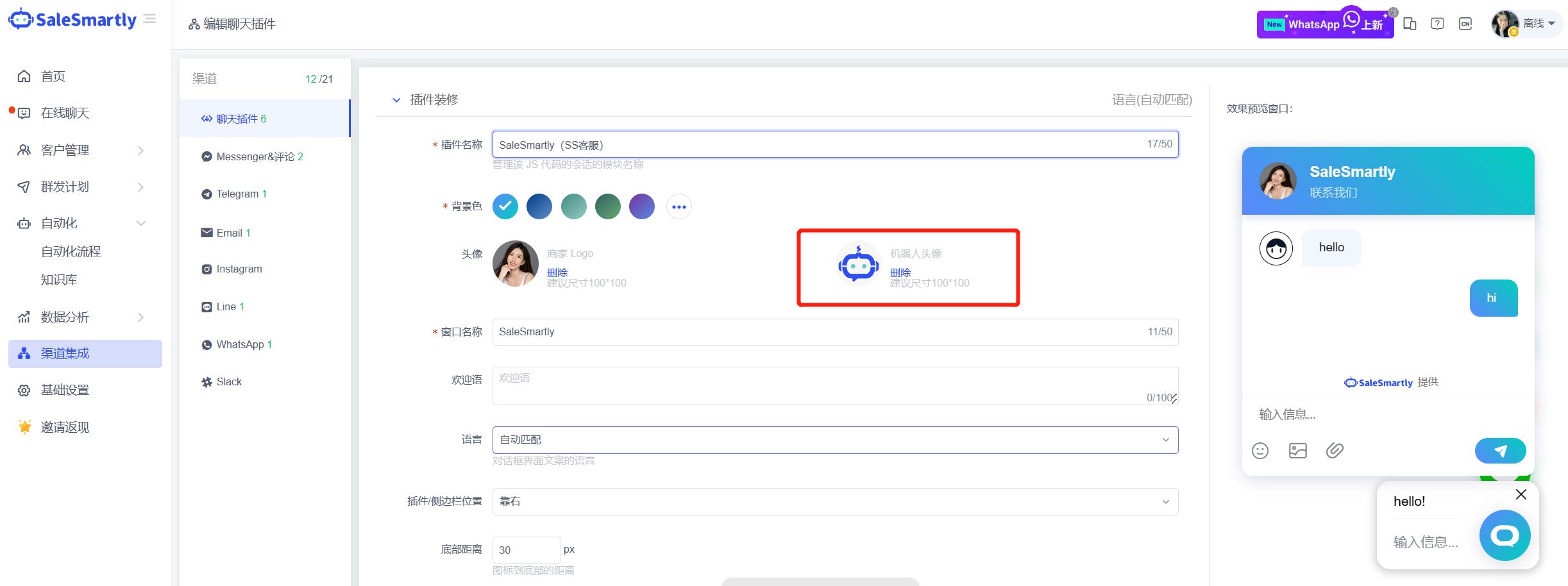Screen dimensions: 1568x586
Task: Close the WhatsApp banner with small x
Action: pos(1394,12)
